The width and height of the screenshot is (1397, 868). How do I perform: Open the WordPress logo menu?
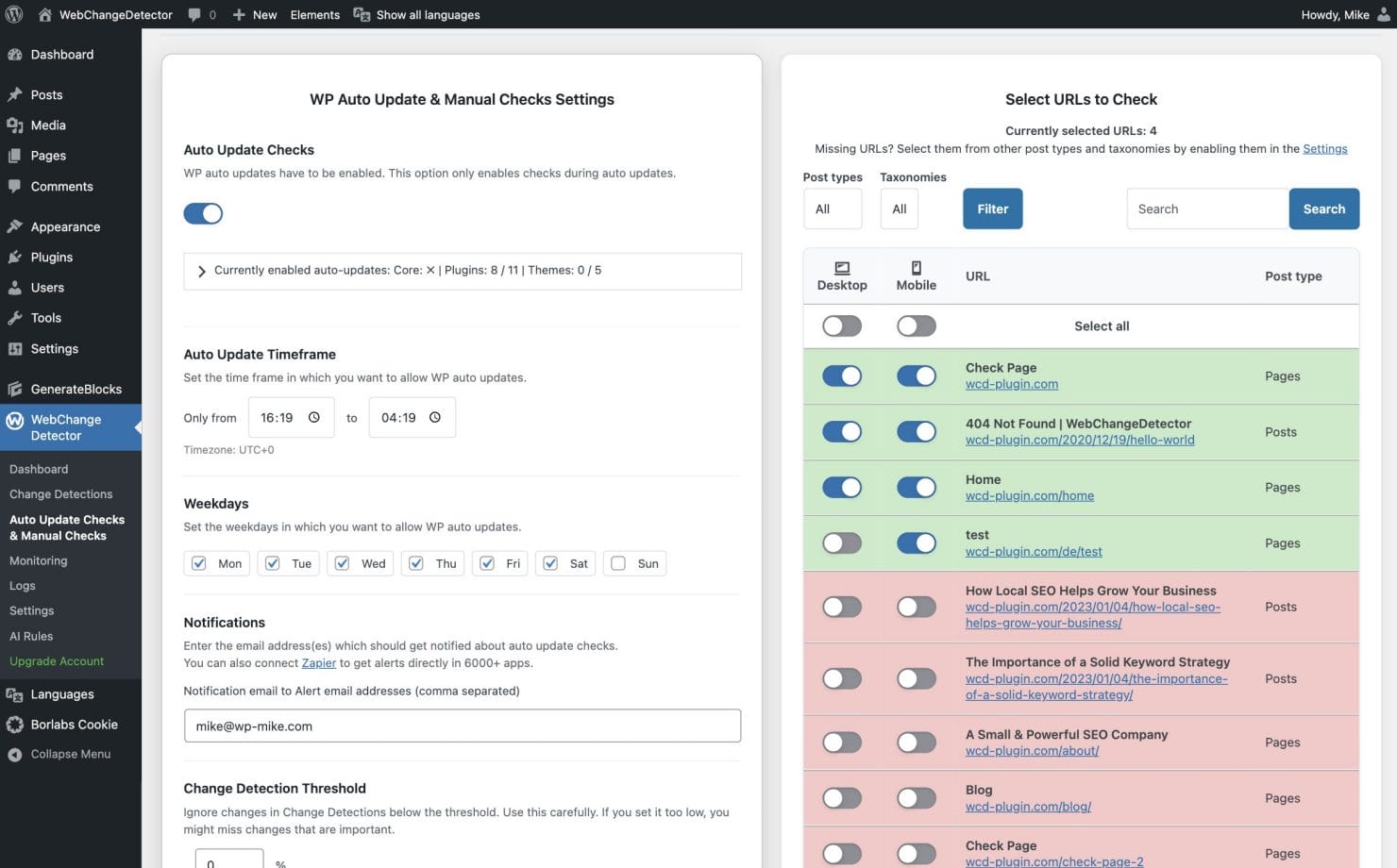coord(14,14)
